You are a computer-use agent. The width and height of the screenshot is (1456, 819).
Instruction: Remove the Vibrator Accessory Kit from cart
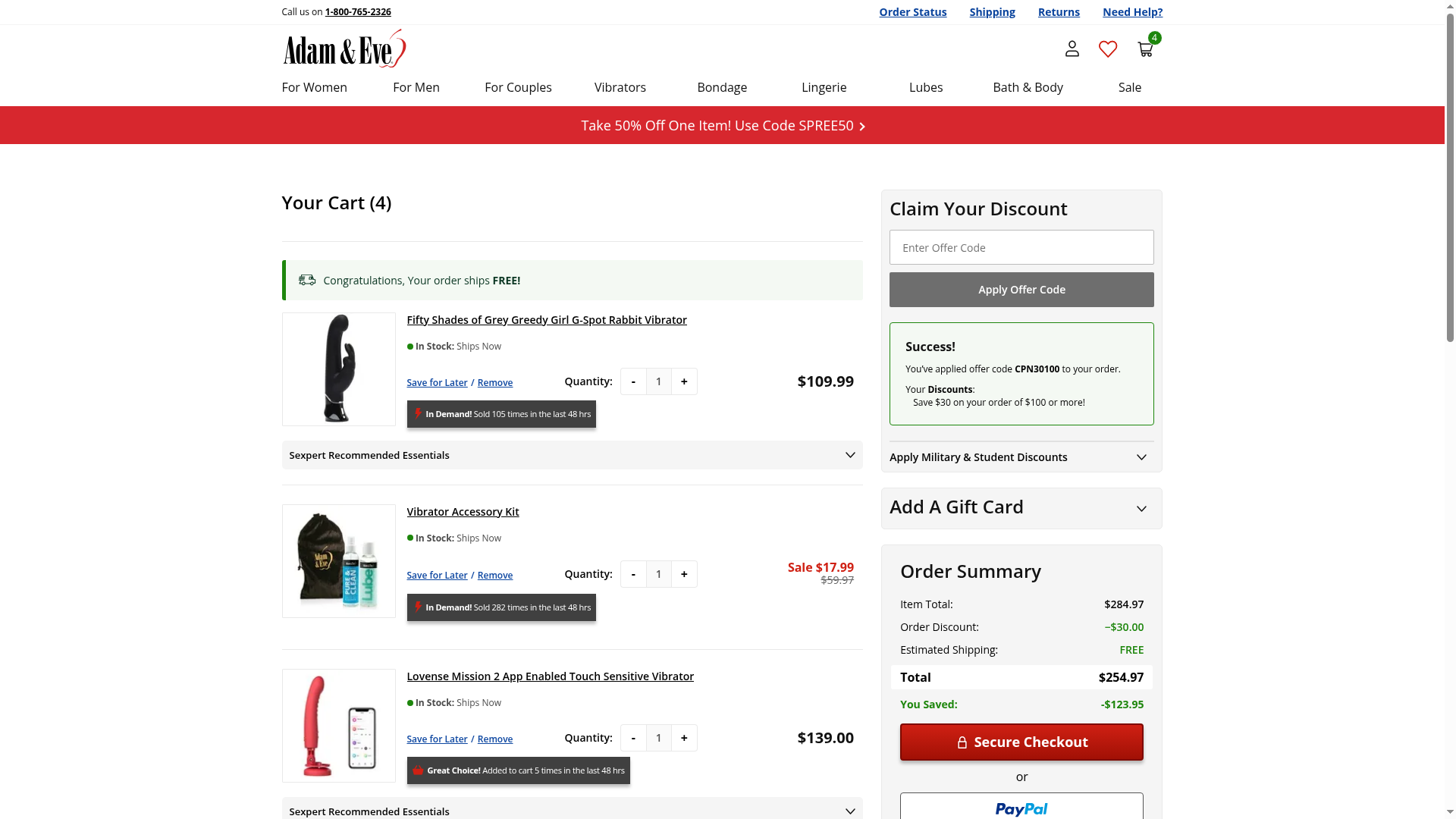tap(494, 575)
